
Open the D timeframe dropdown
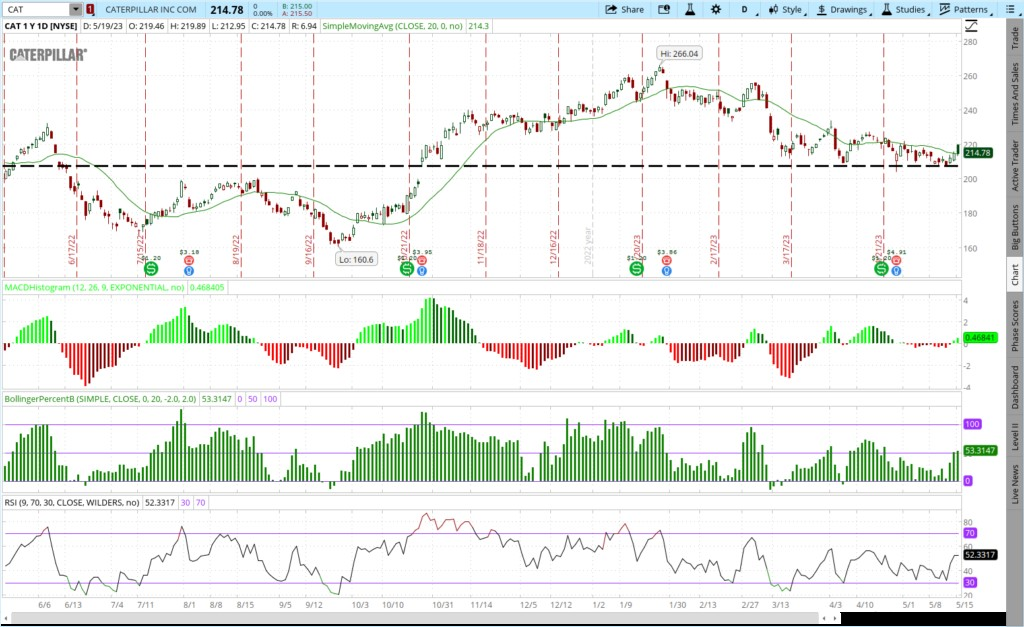pyautogui.click(x=747, y=9)
